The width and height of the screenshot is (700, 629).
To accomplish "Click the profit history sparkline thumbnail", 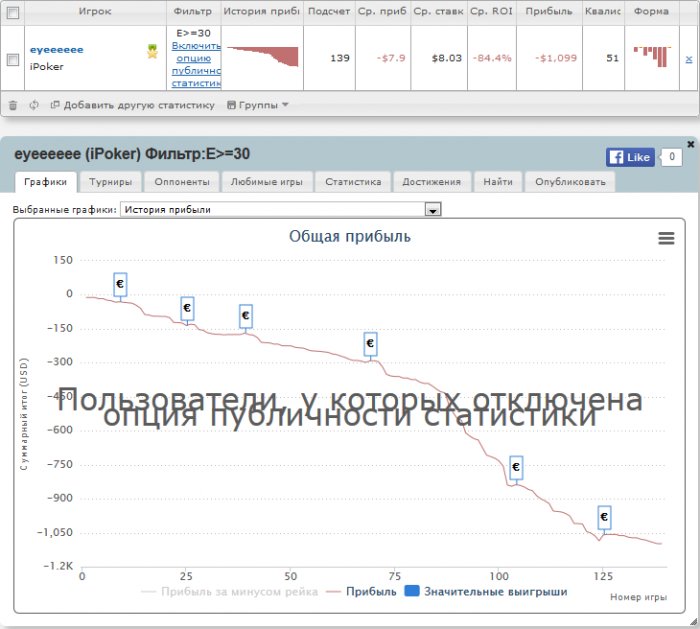I will 262,56.
